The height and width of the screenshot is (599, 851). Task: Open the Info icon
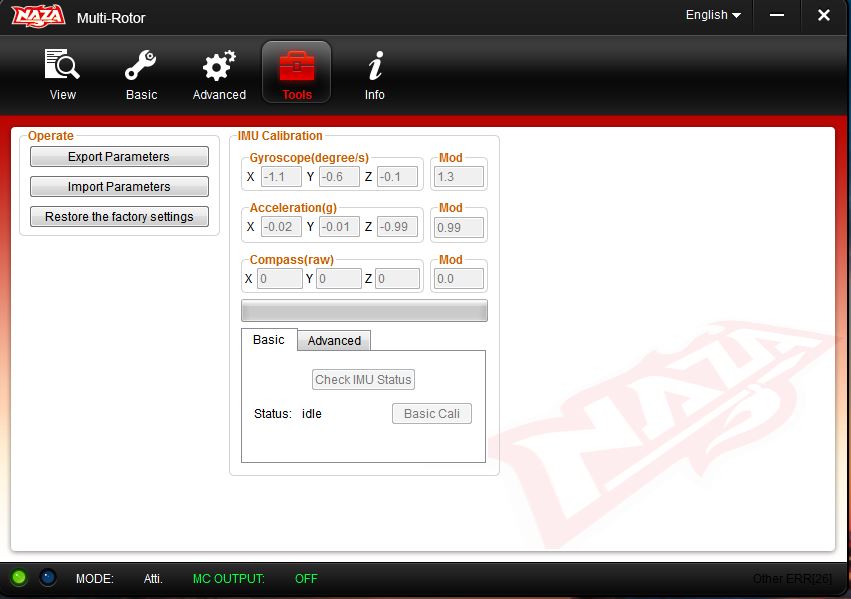pyautogui.click(x=375, y=67)
